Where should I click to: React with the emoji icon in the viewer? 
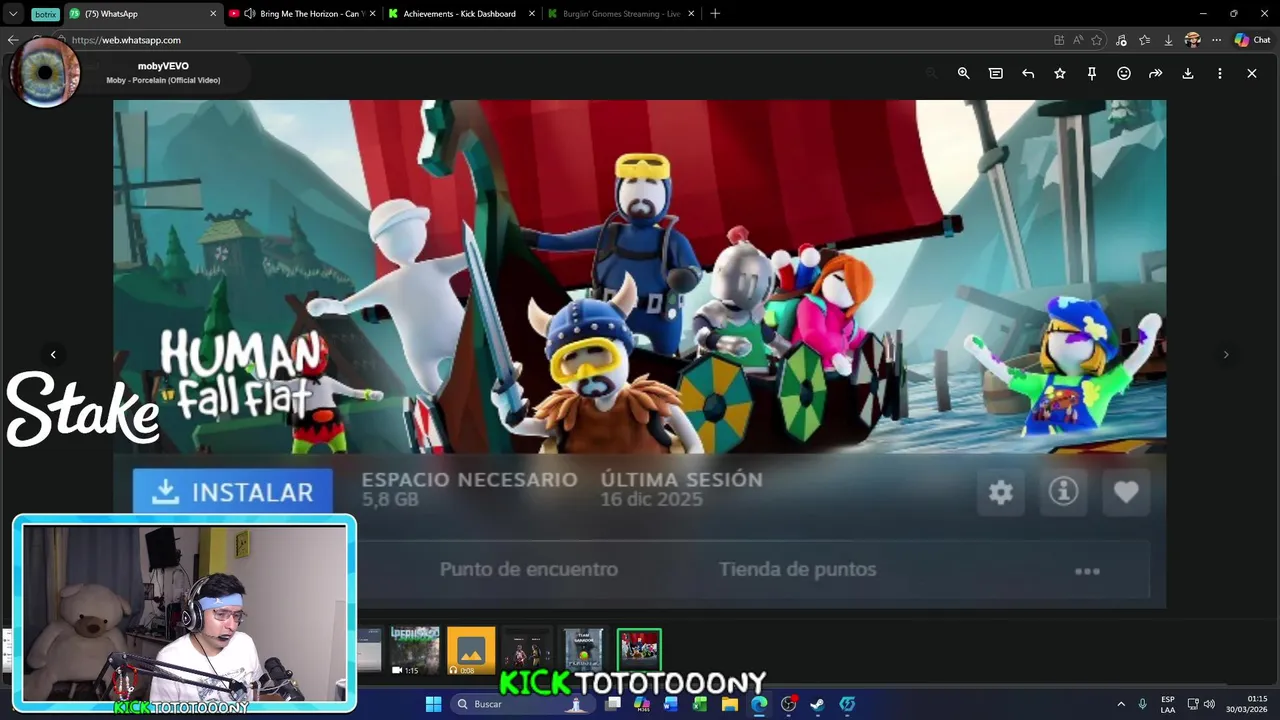tap(1124, 73)
